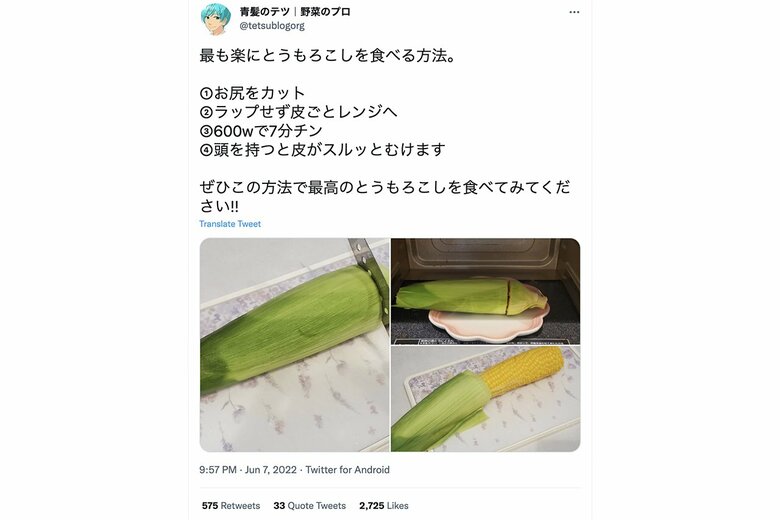The image size is (780, 520).
Task: Open the corn cutting photo
Action: coord(294,345)
